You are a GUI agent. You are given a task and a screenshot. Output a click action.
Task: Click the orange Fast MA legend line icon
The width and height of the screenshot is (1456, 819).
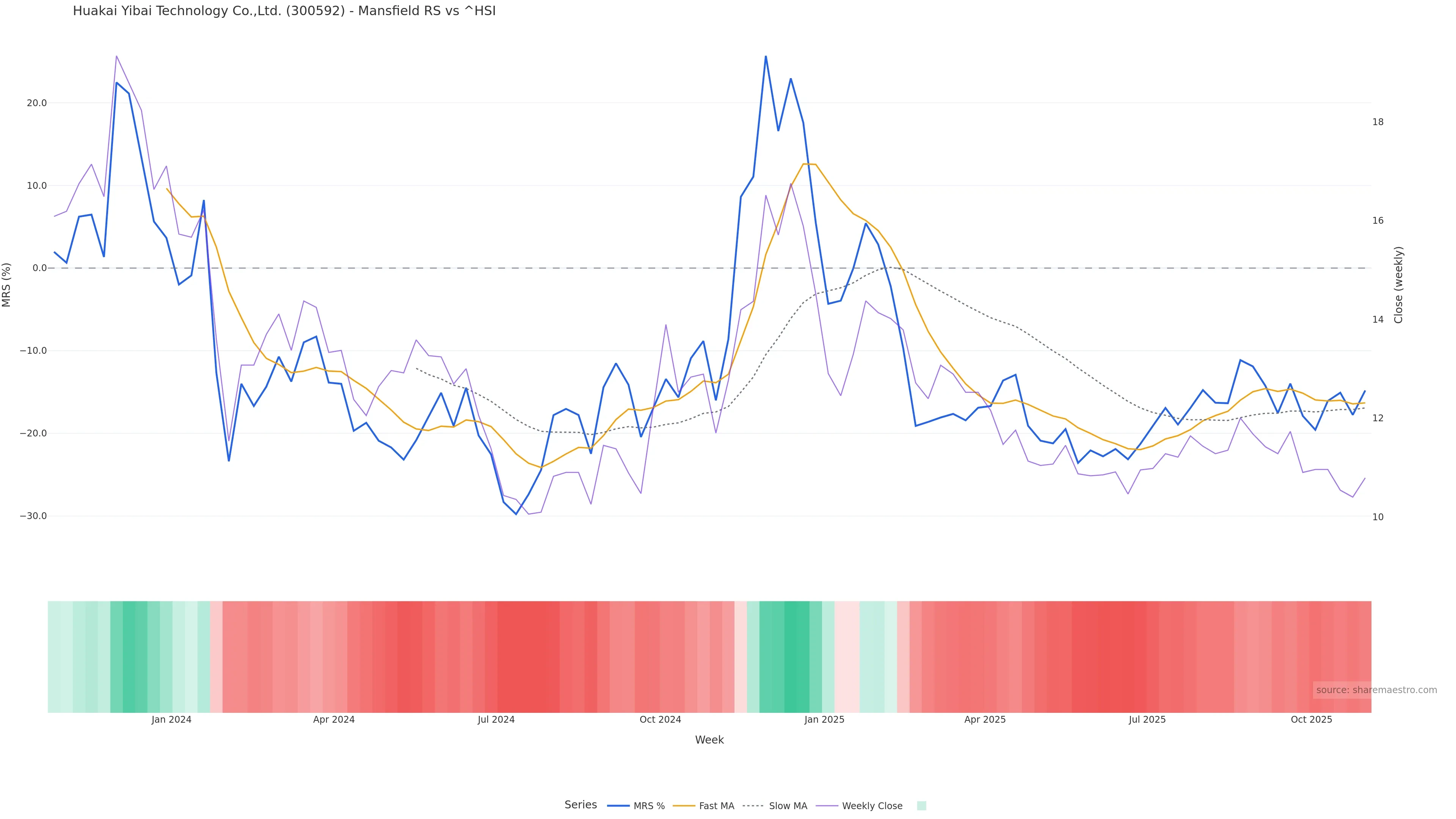(x=684, y=806)
